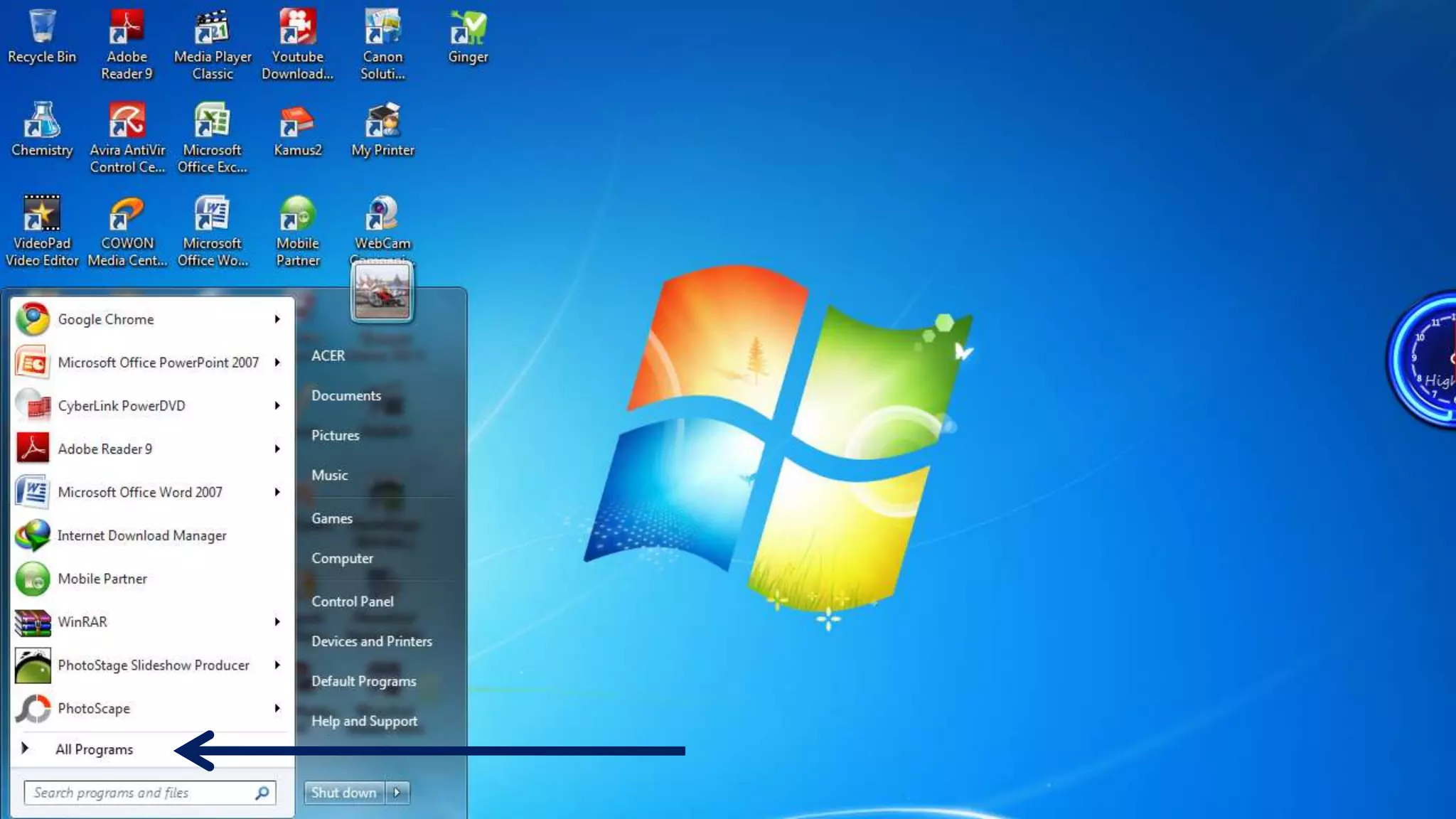
Task: Open the Recycle Bin desktop icon
Action: (x=42, y=28)
